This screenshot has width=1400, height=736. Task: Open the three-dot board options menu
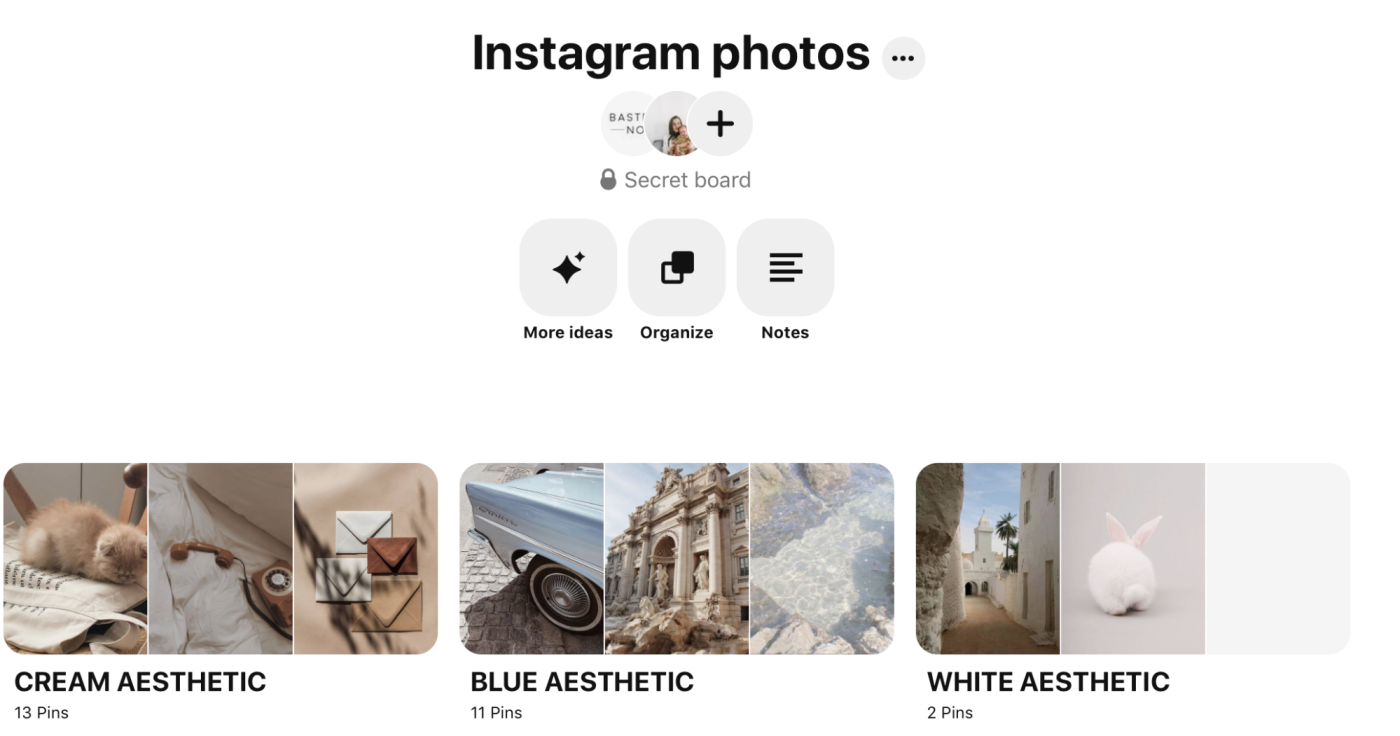tap(903, 58)
